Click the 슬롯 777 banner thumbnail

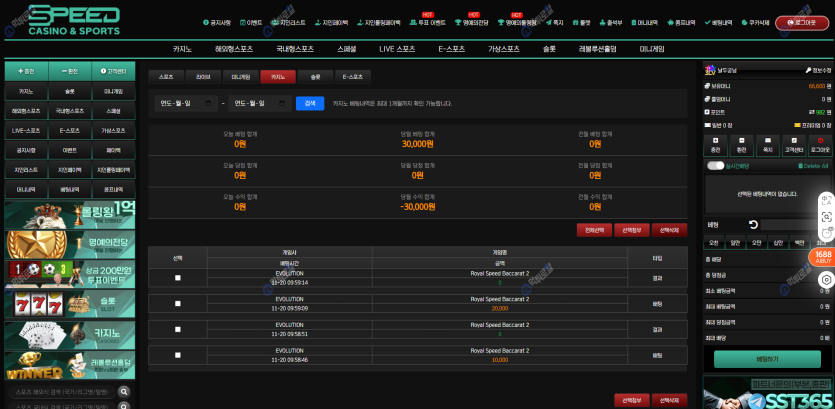pos(69,304)
